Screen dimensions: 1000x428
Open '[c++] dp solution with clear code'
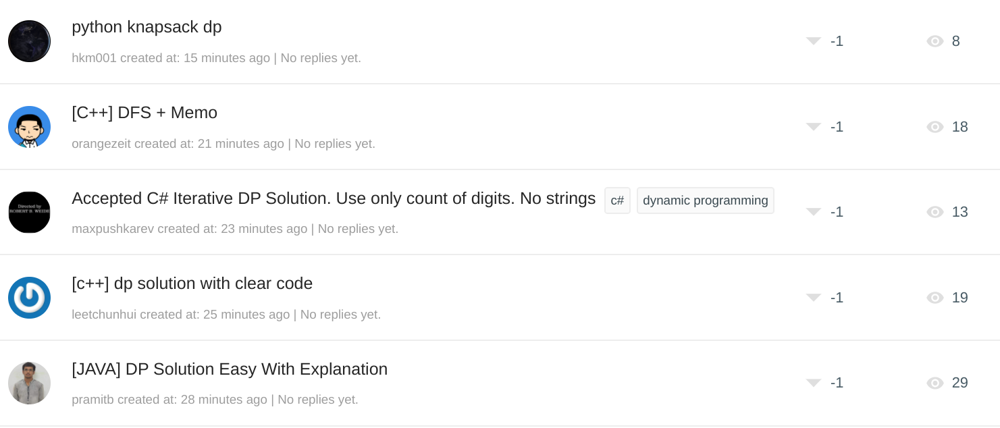[x=192, y=283]
